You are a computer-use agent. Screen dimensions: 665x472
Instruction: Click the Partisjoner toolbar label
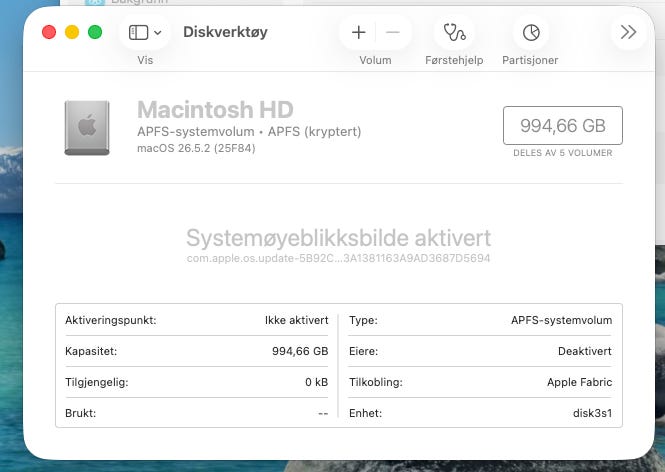pyautogui.click(x=530, y=60)
